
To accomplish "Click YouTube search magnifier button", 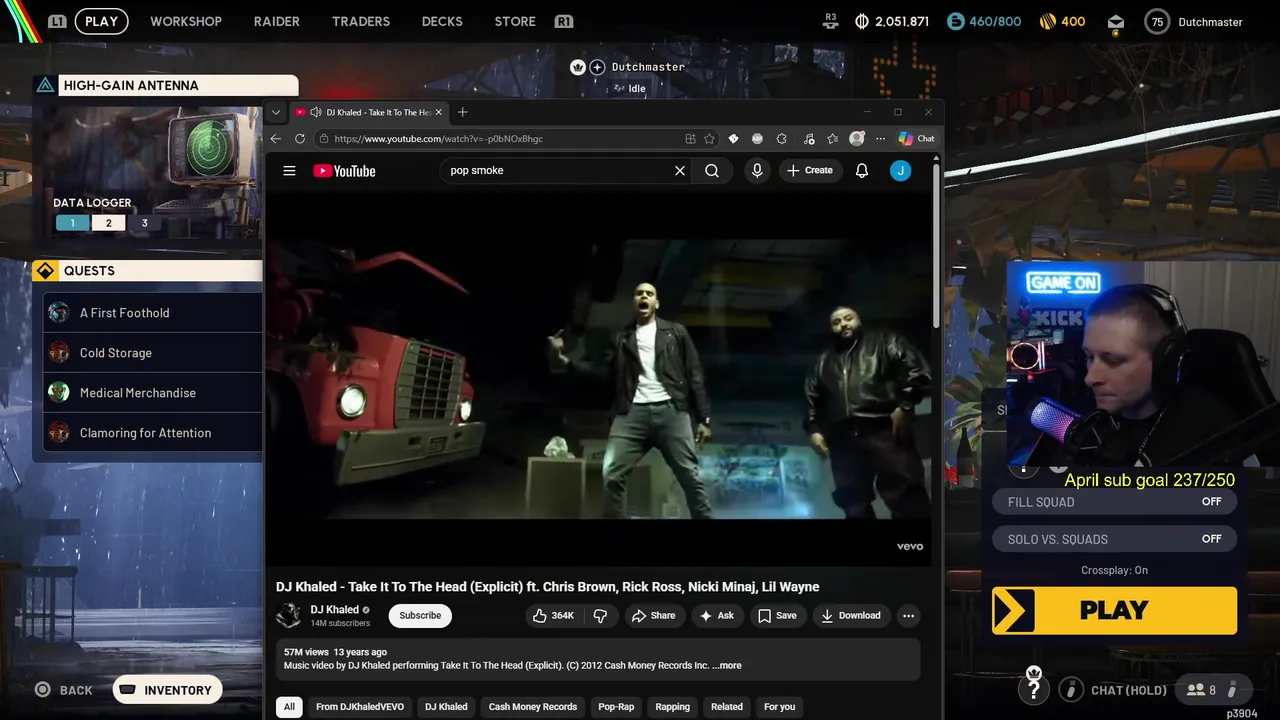I will click(x=712, y=171).
